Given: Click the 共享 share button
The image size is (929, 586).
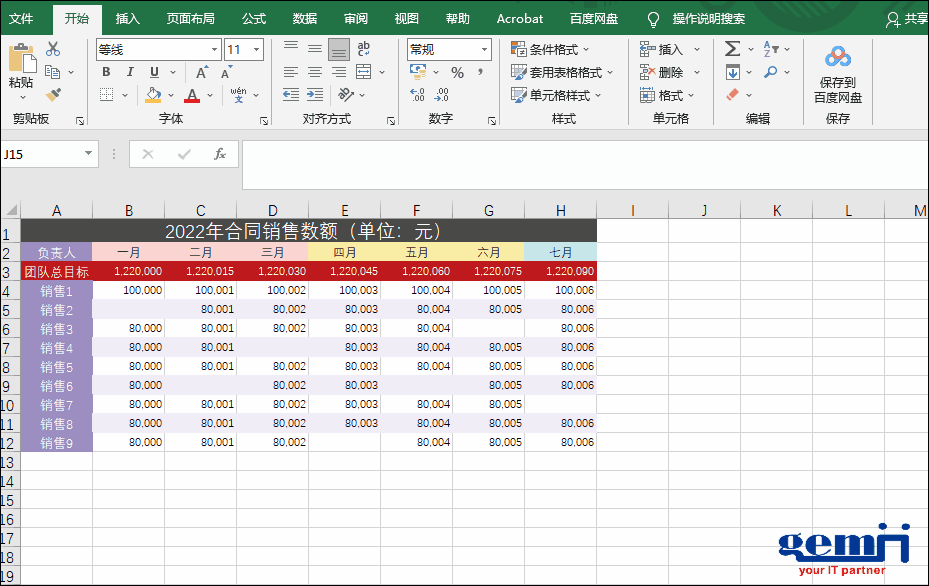Looking at the screenshot, I should 907,18.
